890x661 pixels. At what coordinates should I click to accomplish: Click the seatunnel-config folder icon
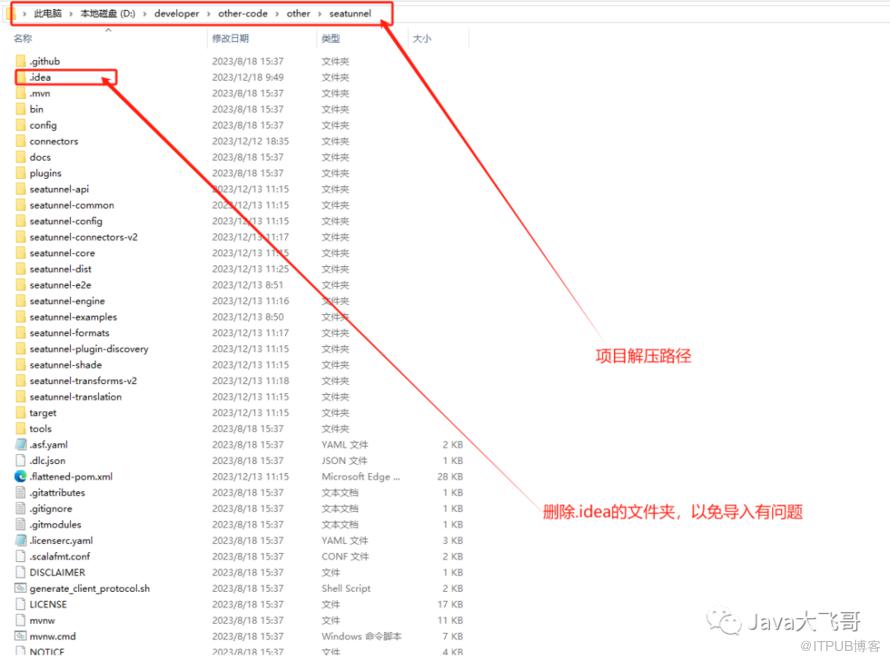click(21, 221)
